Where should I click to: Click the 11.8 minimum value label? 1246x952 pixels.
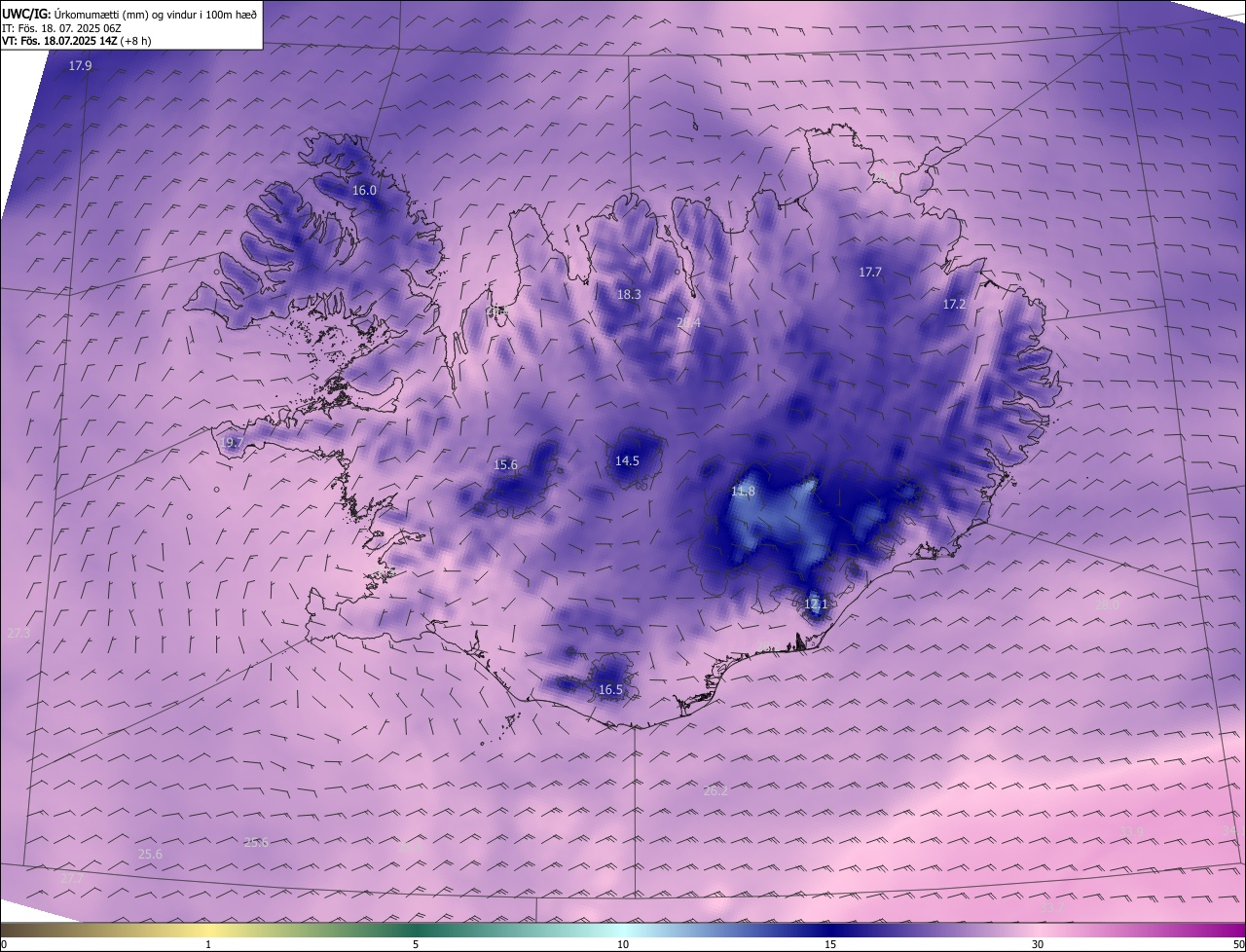[x=743, y=493]
